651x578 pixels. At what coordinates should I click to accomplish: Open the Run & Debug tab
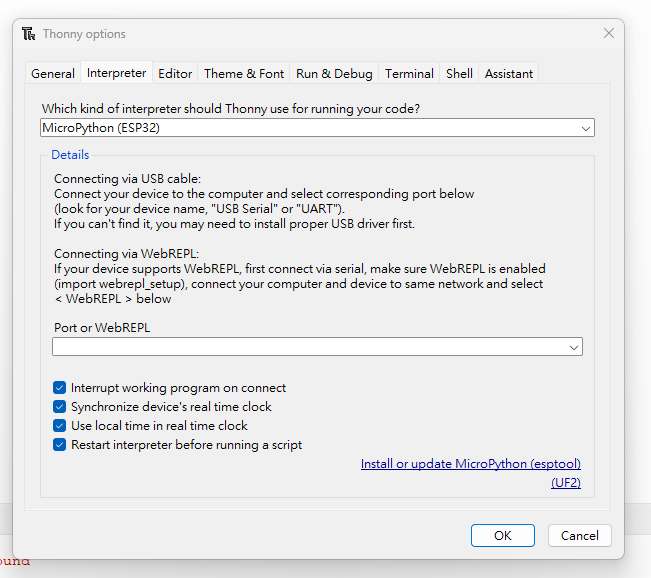click(x=334, y=73)
